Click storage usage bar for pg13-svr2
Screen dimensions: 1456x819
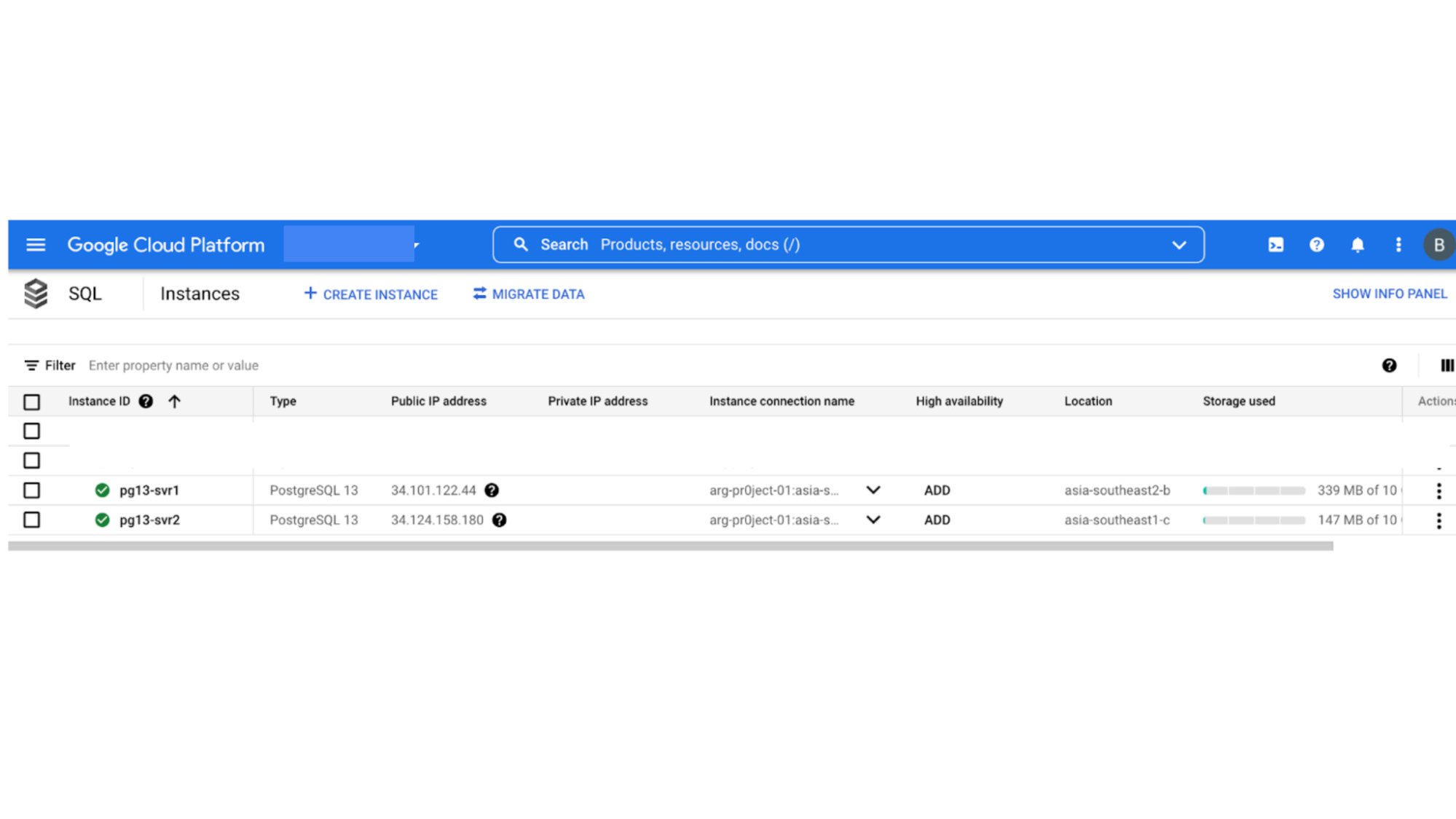tap(1254, 520)
